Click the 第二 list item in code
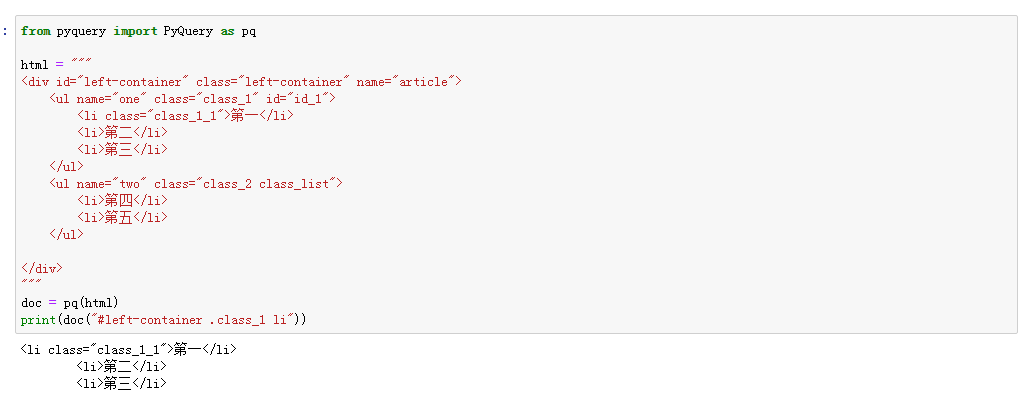This screenshot has height=409, width=1023. pos(122,133)
